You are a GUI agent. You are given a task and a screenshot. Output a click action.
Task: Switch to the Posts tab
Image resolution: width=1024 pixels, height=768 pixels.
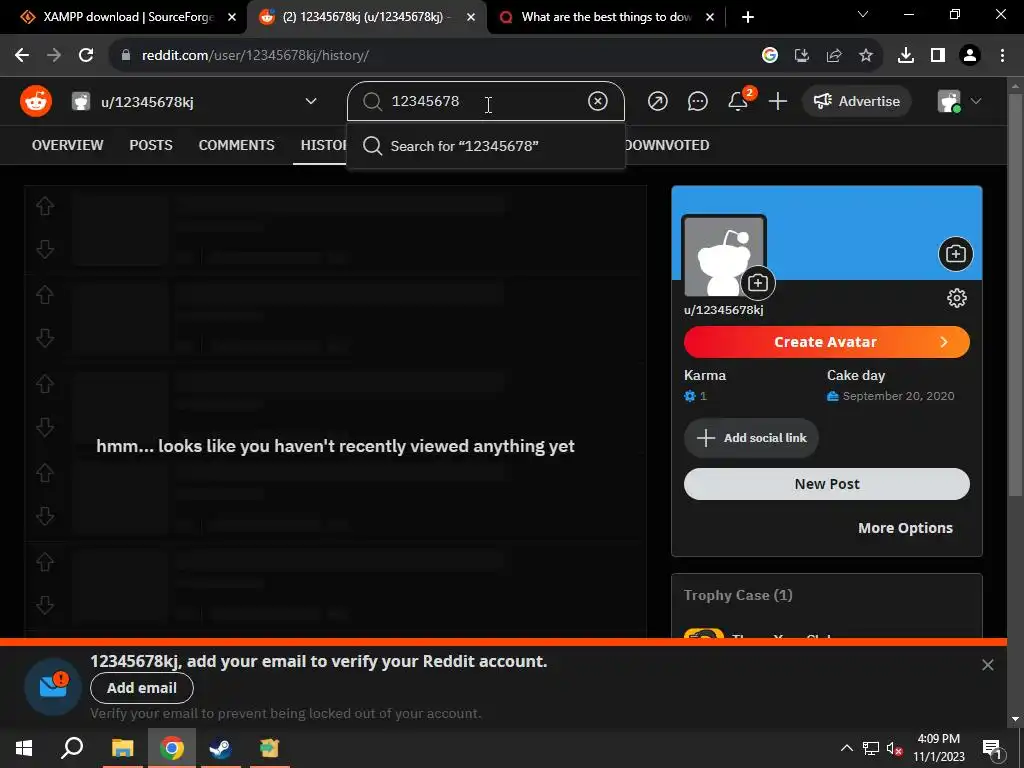(151, 145)
